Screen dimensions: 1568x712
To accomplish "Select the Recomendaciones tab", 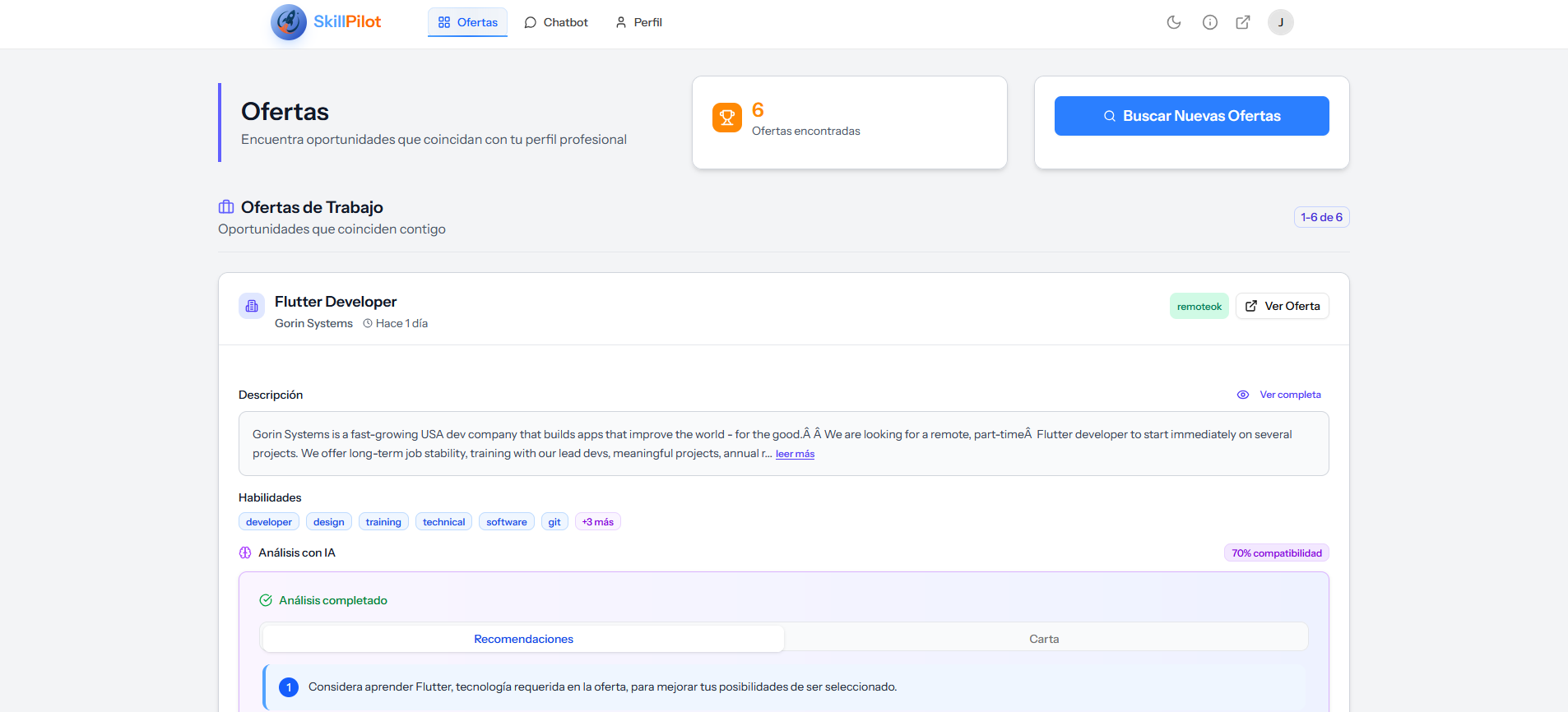I will 523,639.
